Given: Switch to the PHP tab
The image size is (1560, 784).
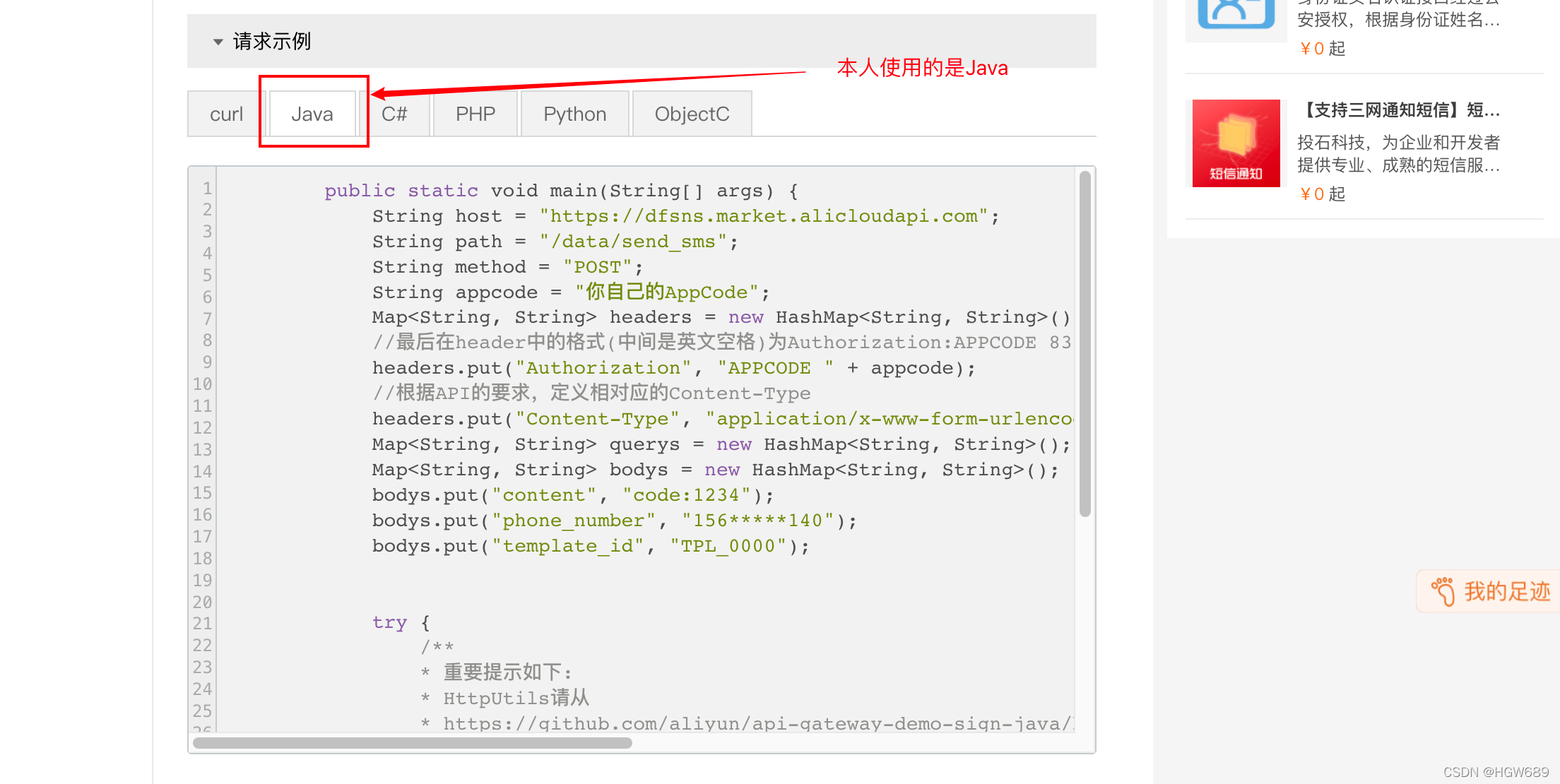Looking at the screenshot, I should 475,114.
